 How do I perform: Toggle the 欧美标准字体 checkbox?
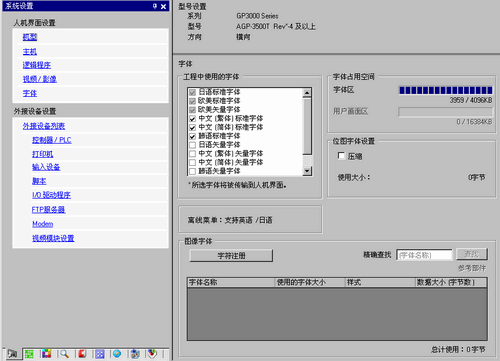point(192,101)
